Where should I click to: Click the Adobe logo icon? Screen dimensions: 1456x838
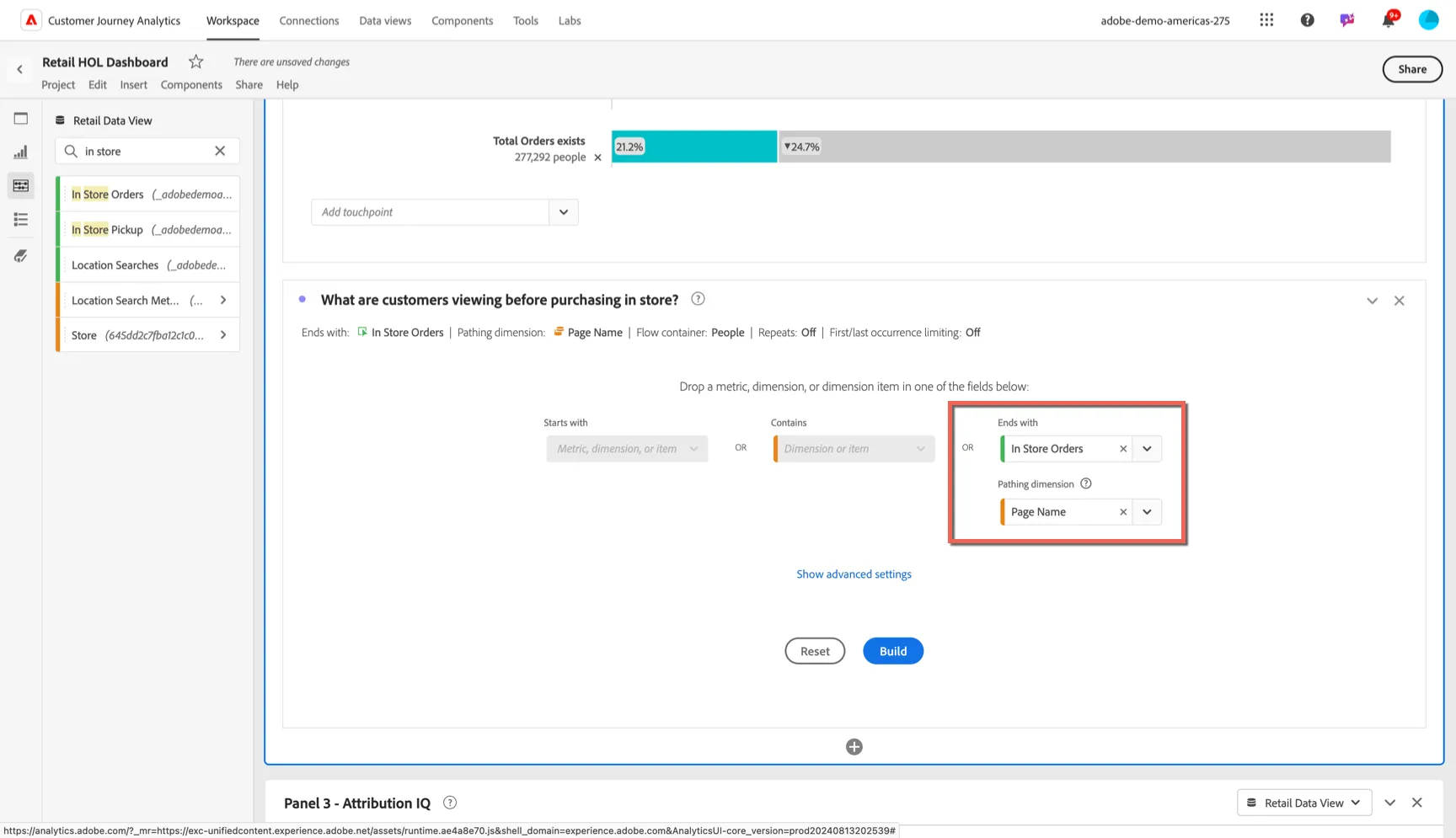coord(31,20)
